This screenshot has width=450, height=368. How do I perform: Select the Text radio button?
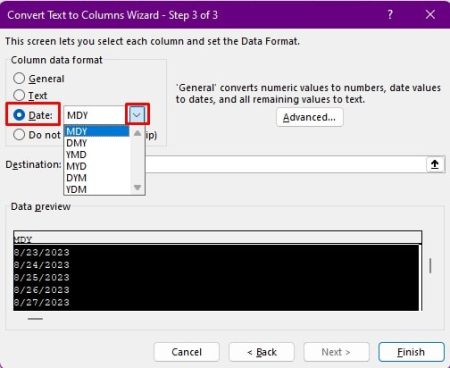click(x=19, y=95)
